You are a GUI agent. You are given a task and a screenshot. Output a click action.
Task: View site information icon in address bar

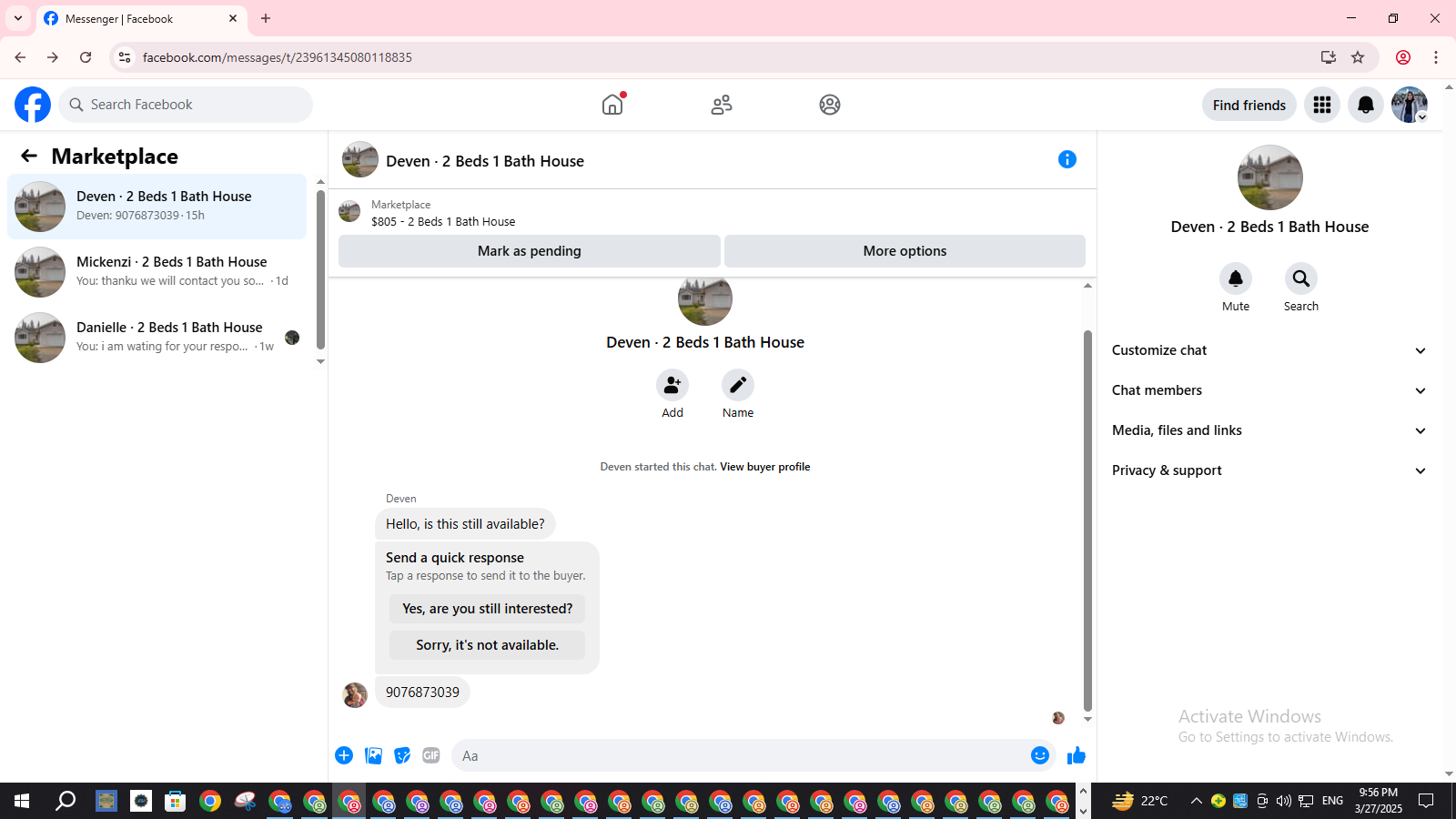[x=125, y=57]
